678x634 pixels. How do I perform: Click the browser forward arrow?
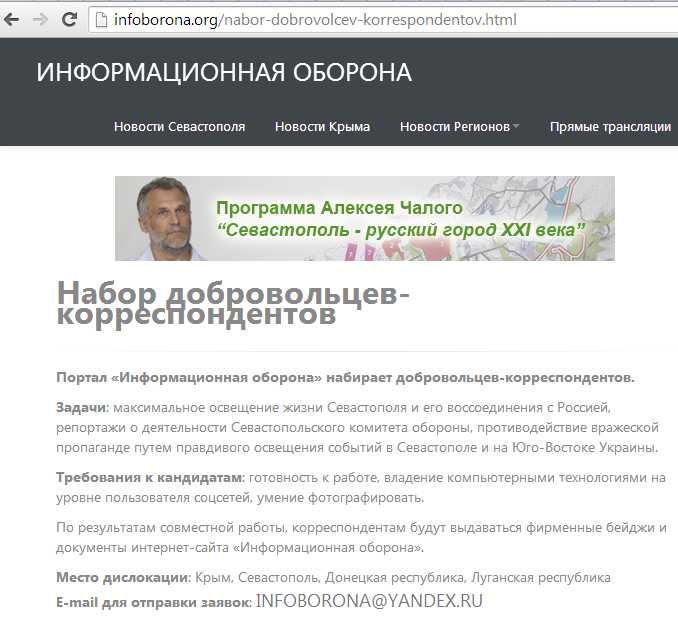tap(41, 19)
